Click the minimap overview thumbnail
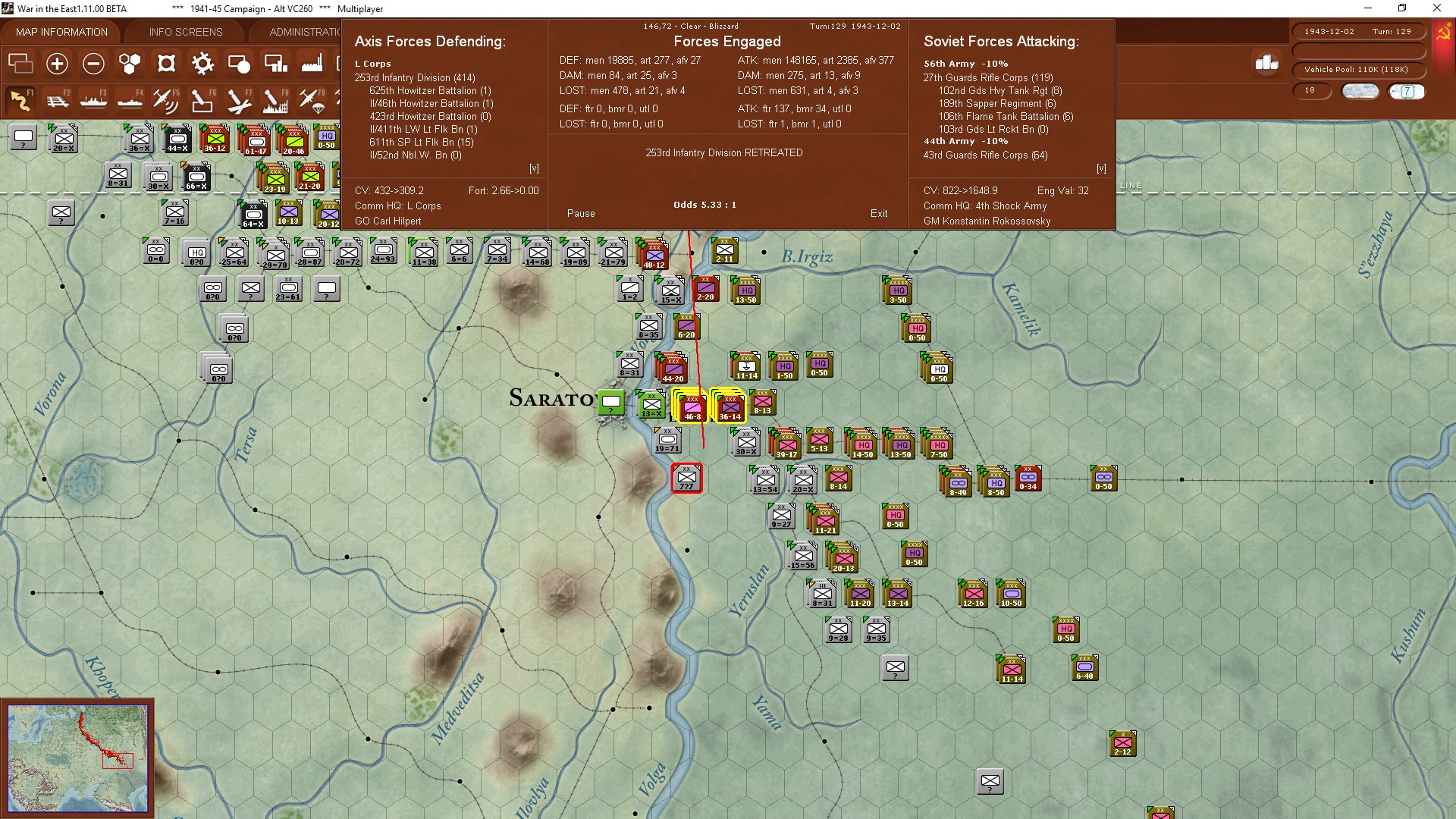Viewport: 1456px width, 819px height. [77, 758]
